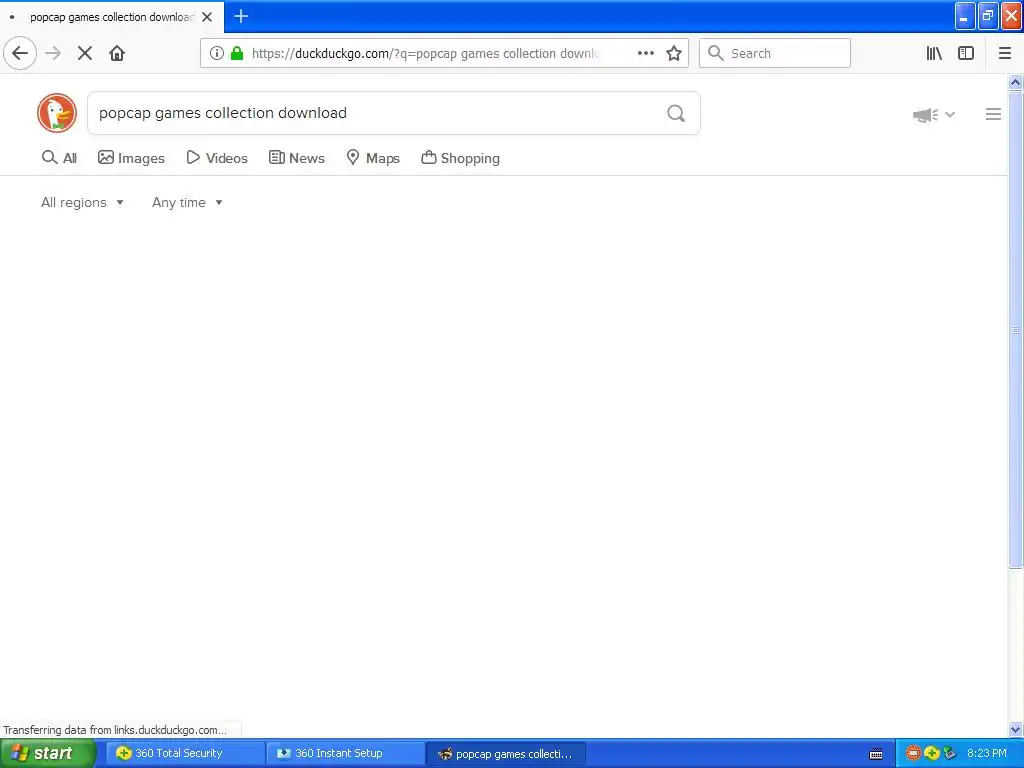Click the keyboard icon in taskbar
Viewport: 1024px width, 768px height.
(876, 754)
